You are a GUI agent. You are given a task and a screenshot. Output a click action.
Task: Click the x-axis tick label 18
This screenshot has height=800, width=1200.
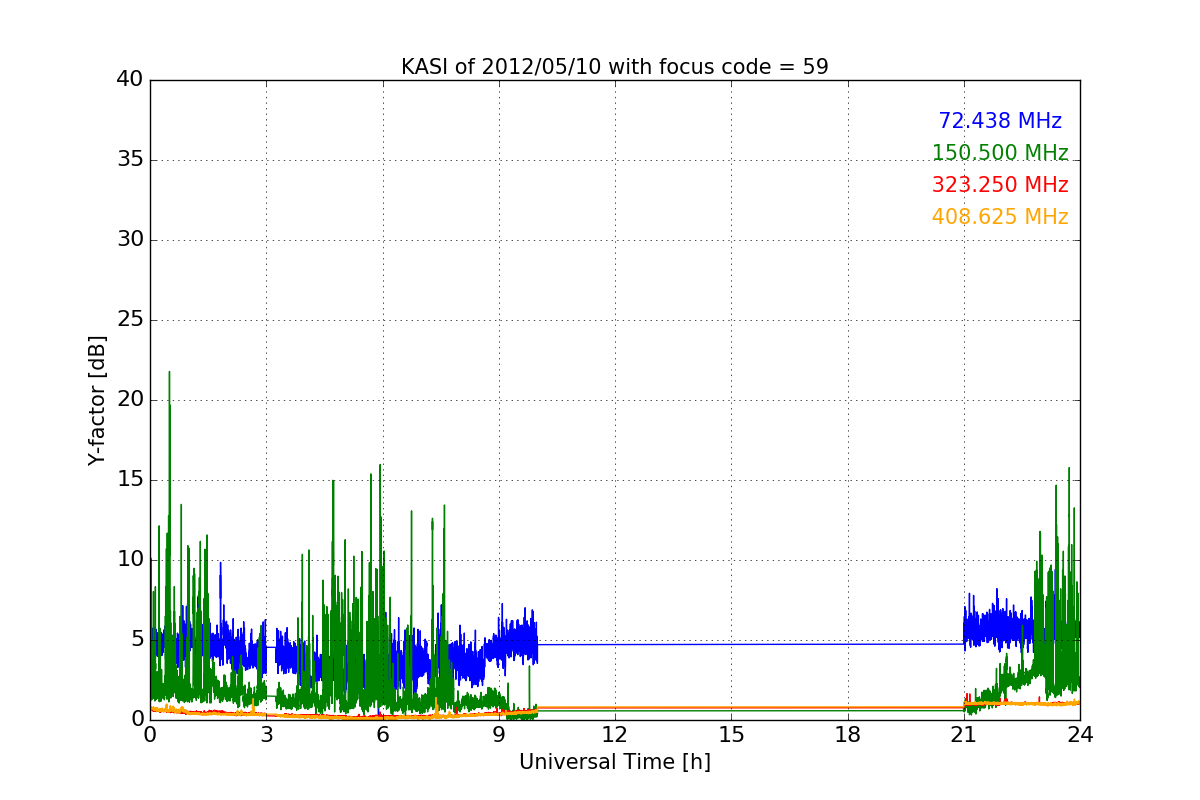(x=847, y=735)
